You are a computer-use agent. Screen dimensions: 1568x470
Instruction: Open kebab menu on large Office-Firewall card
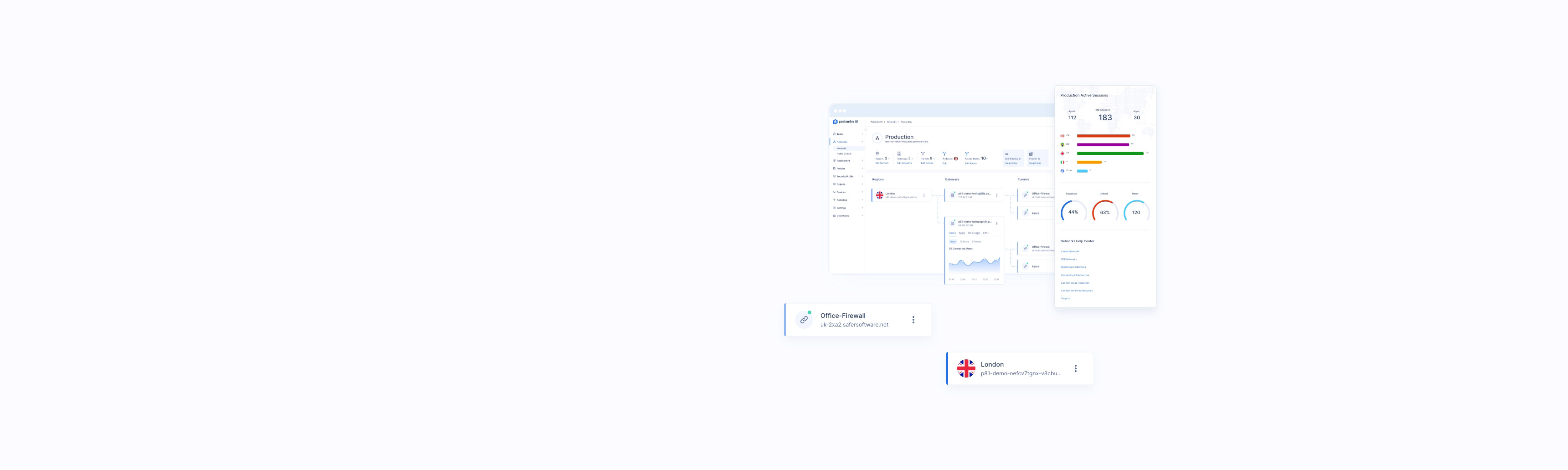tap(913, 320)
